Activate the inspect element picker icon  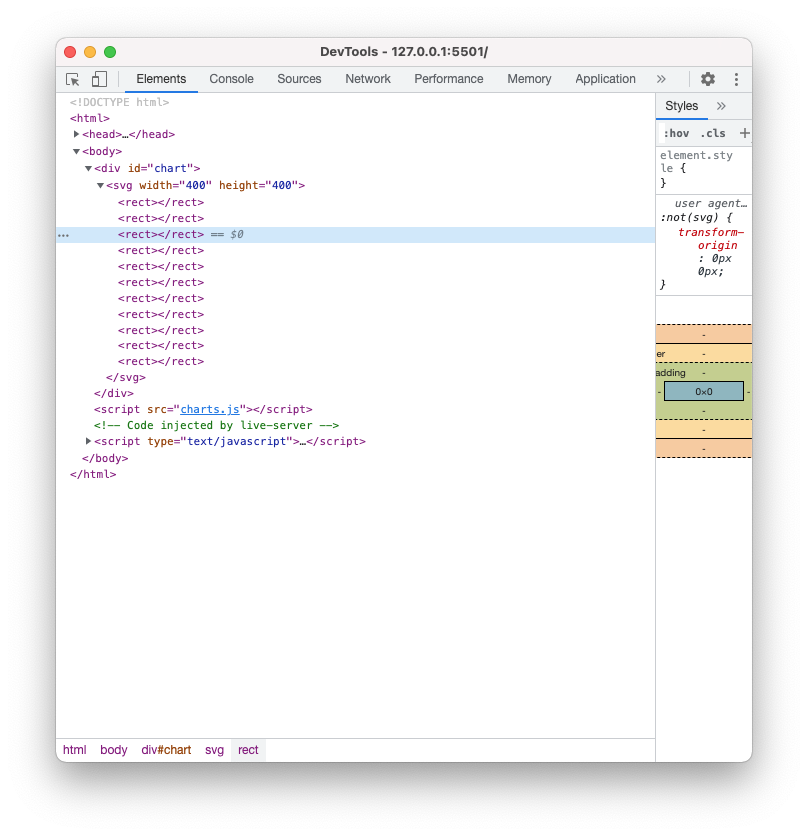pos(73,79)
